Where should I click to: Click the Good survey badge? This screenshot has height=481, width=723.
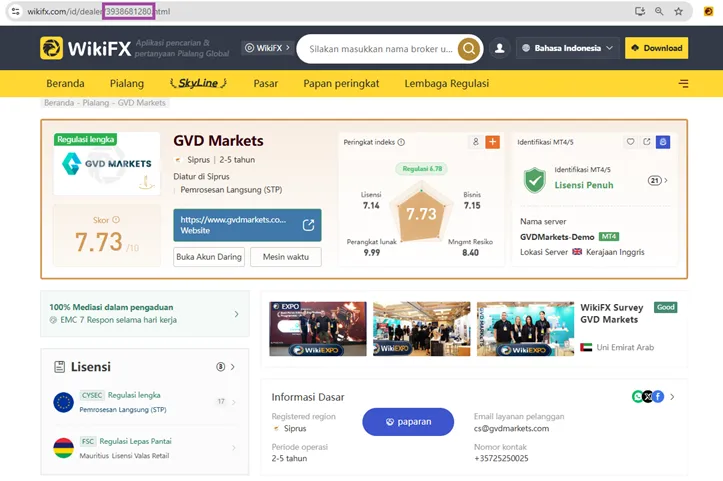(665, 307)
